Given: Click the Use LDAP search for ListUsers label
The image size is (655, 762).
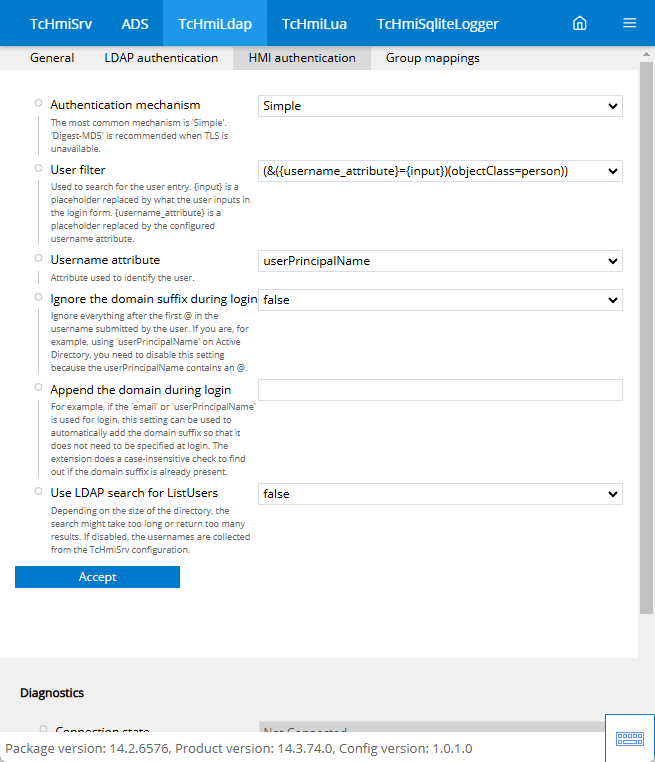Looking at the screenshot, I should (134, 492).
